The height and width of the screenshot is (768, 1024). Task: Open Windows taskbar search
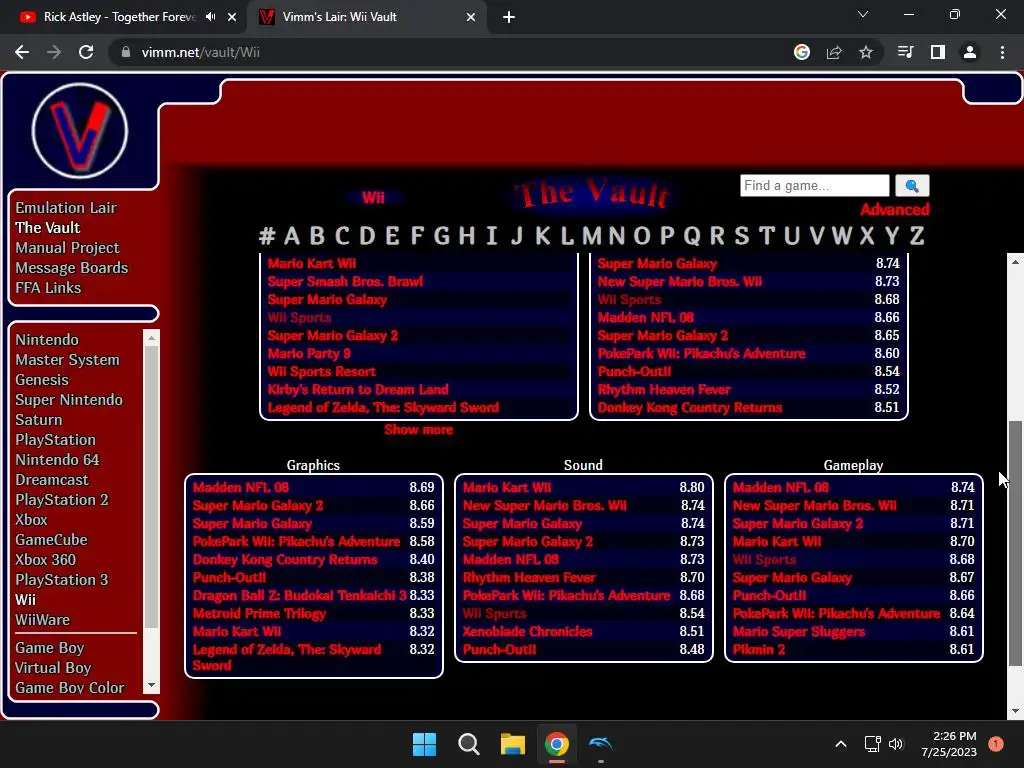(x=469, y=744)
